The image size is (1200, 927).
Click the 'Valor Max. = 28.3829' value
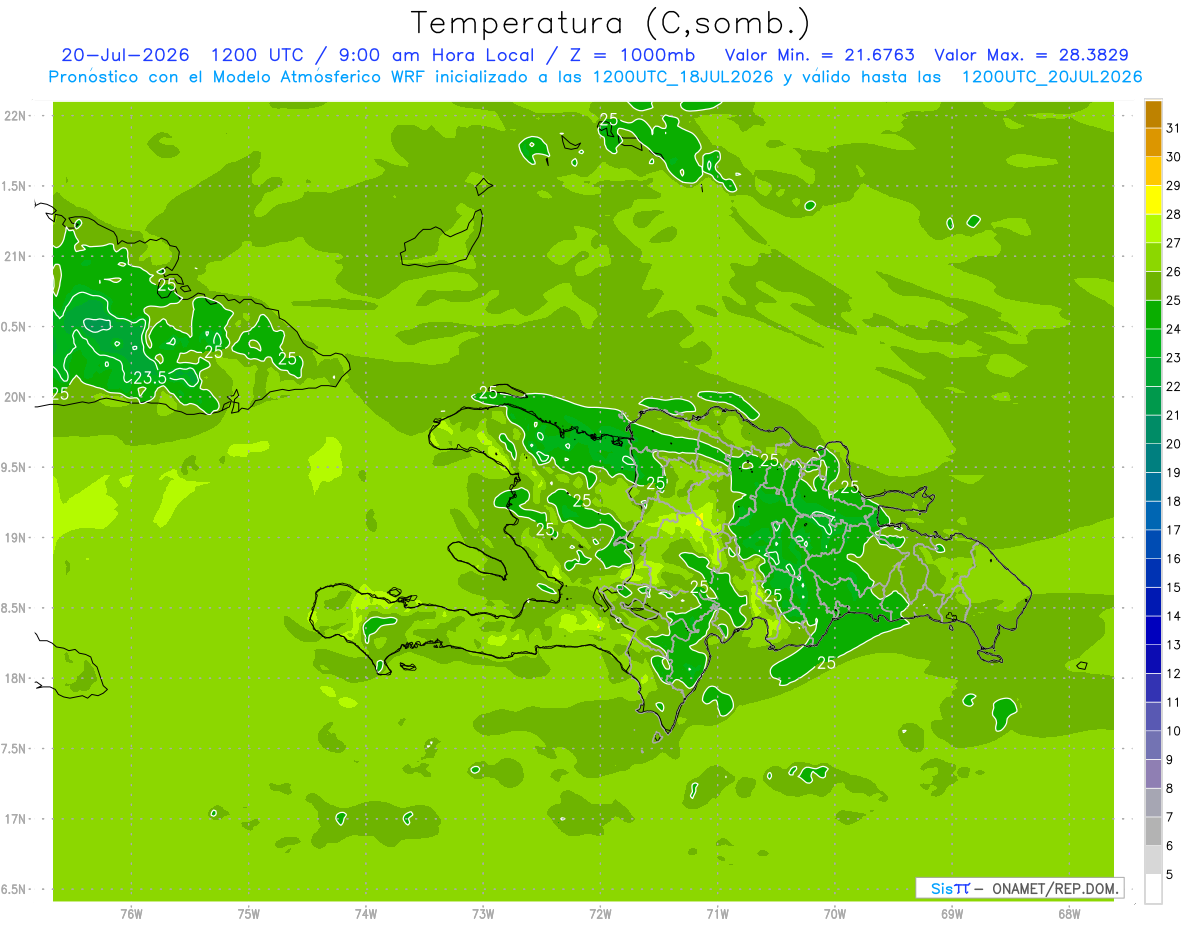click(1032, 55)
